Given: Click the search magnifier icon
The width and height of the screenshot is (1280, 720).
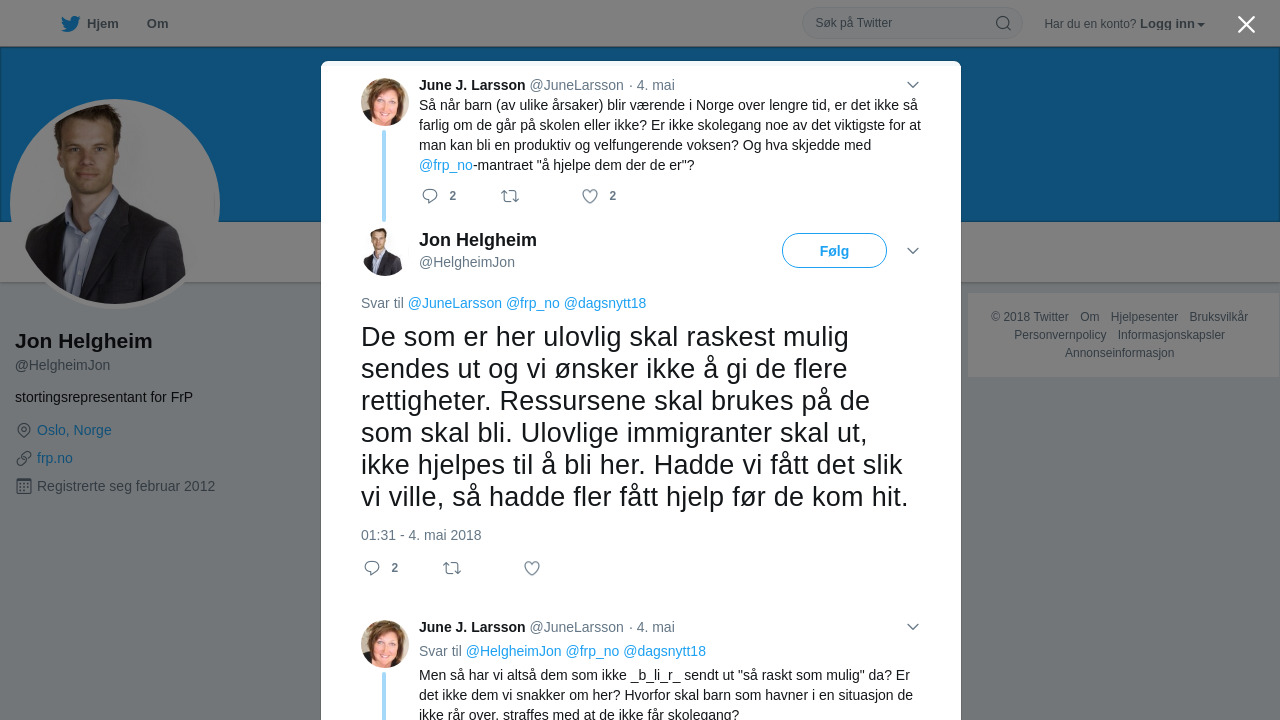Looking at the screenshot, I should (1002, 23).
